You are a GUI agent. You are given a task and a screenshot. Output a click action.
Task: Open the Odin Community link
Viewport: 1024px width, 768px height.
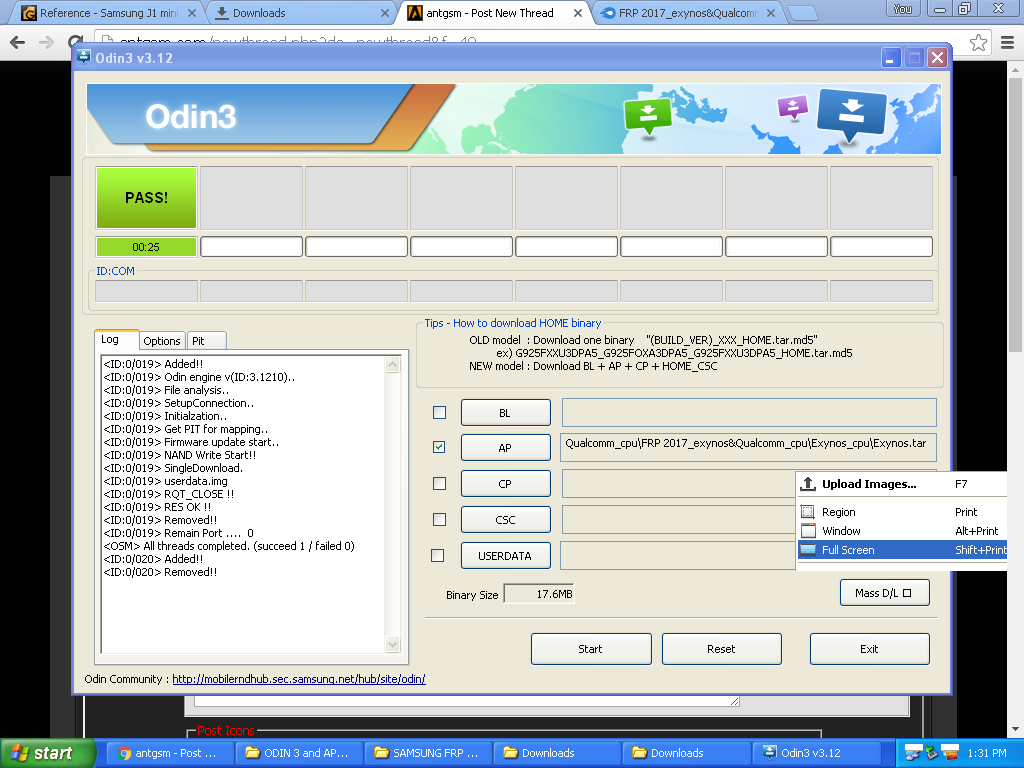tap(299, 679)
